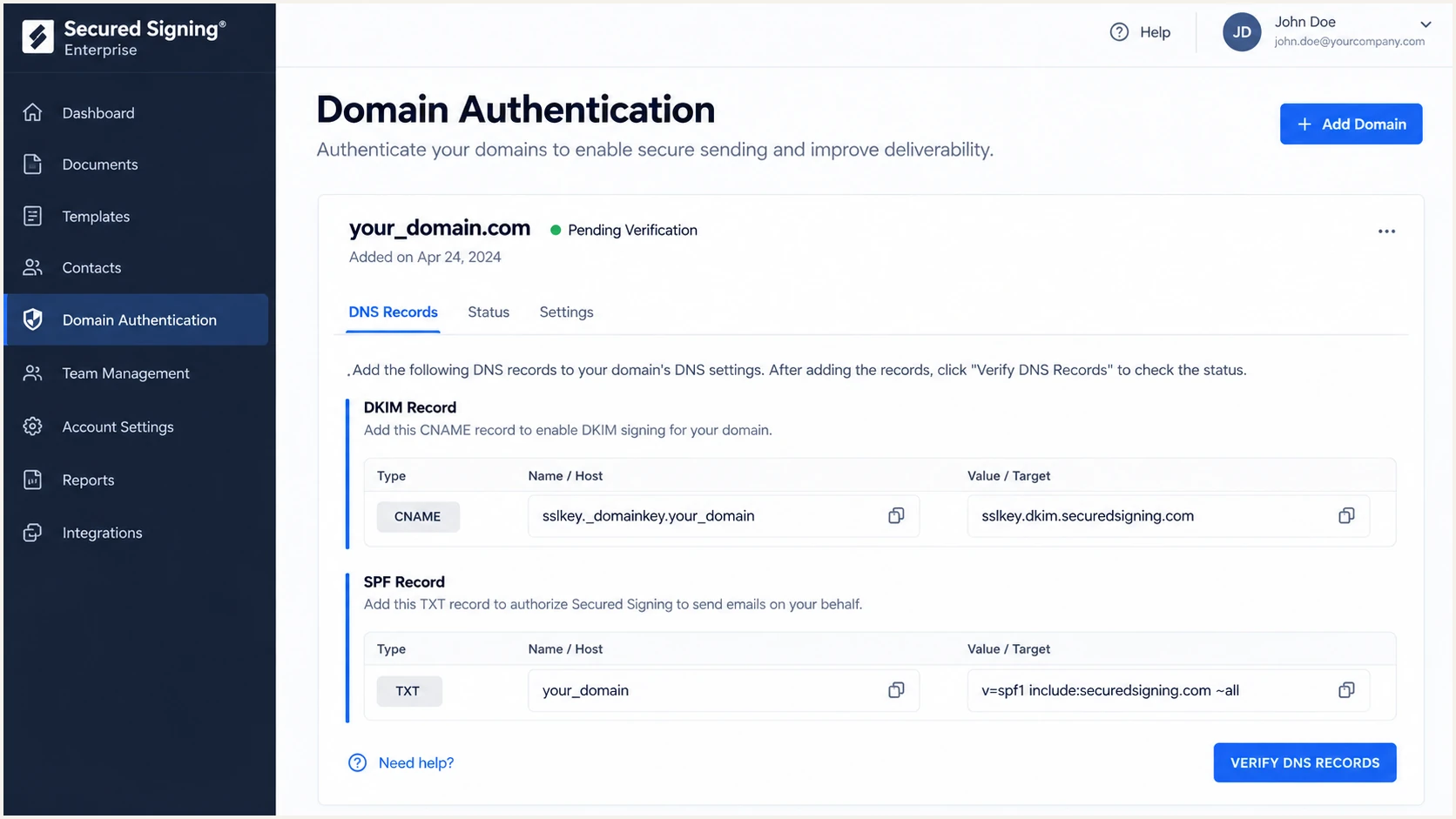The height and width of the screenshot is (819, 1456).
Task: Click the Secured Signing logo icon
Action: tap(37, 37)
